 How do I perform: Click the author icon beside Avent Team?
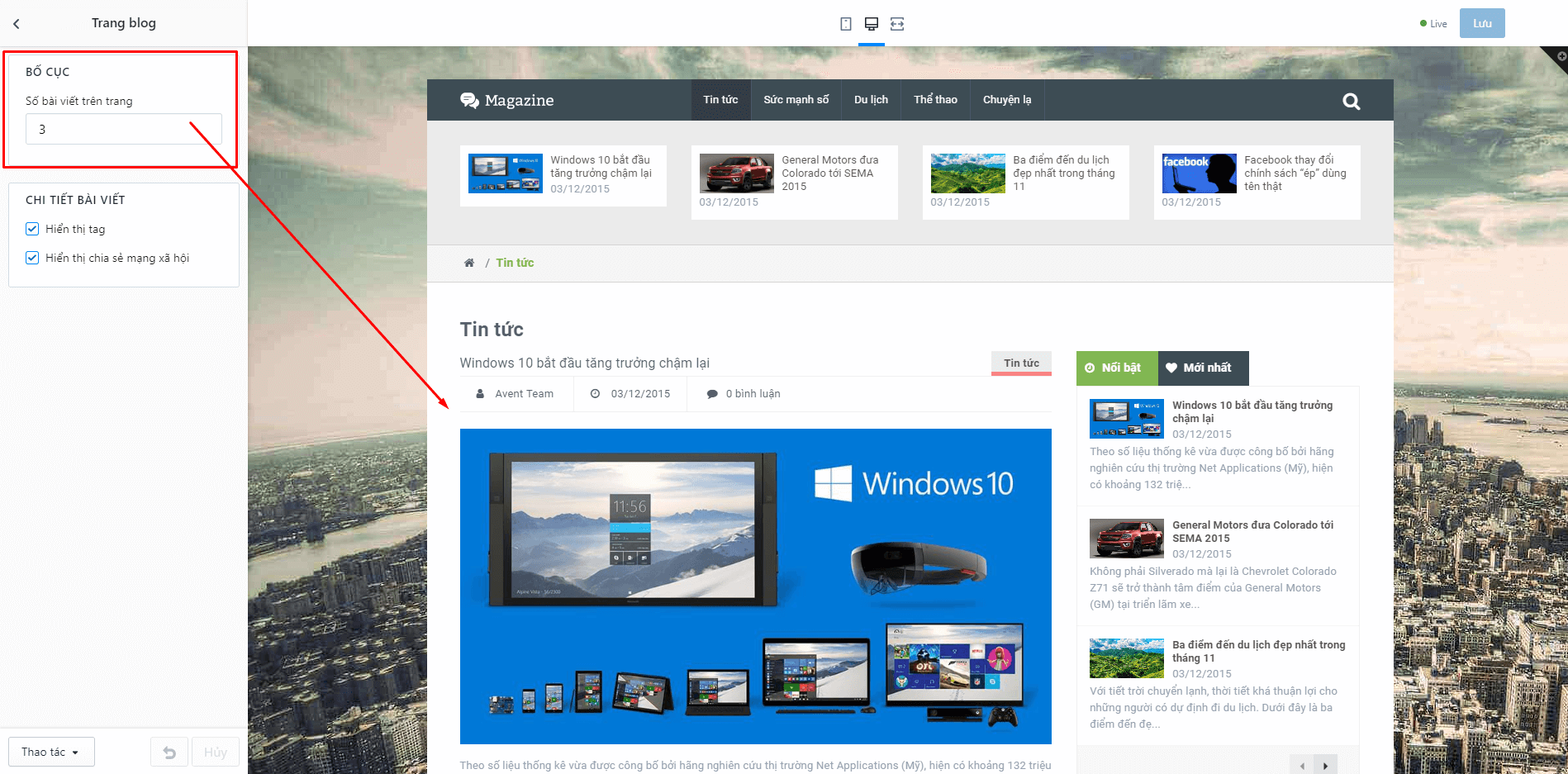click(x=480, y=394)
